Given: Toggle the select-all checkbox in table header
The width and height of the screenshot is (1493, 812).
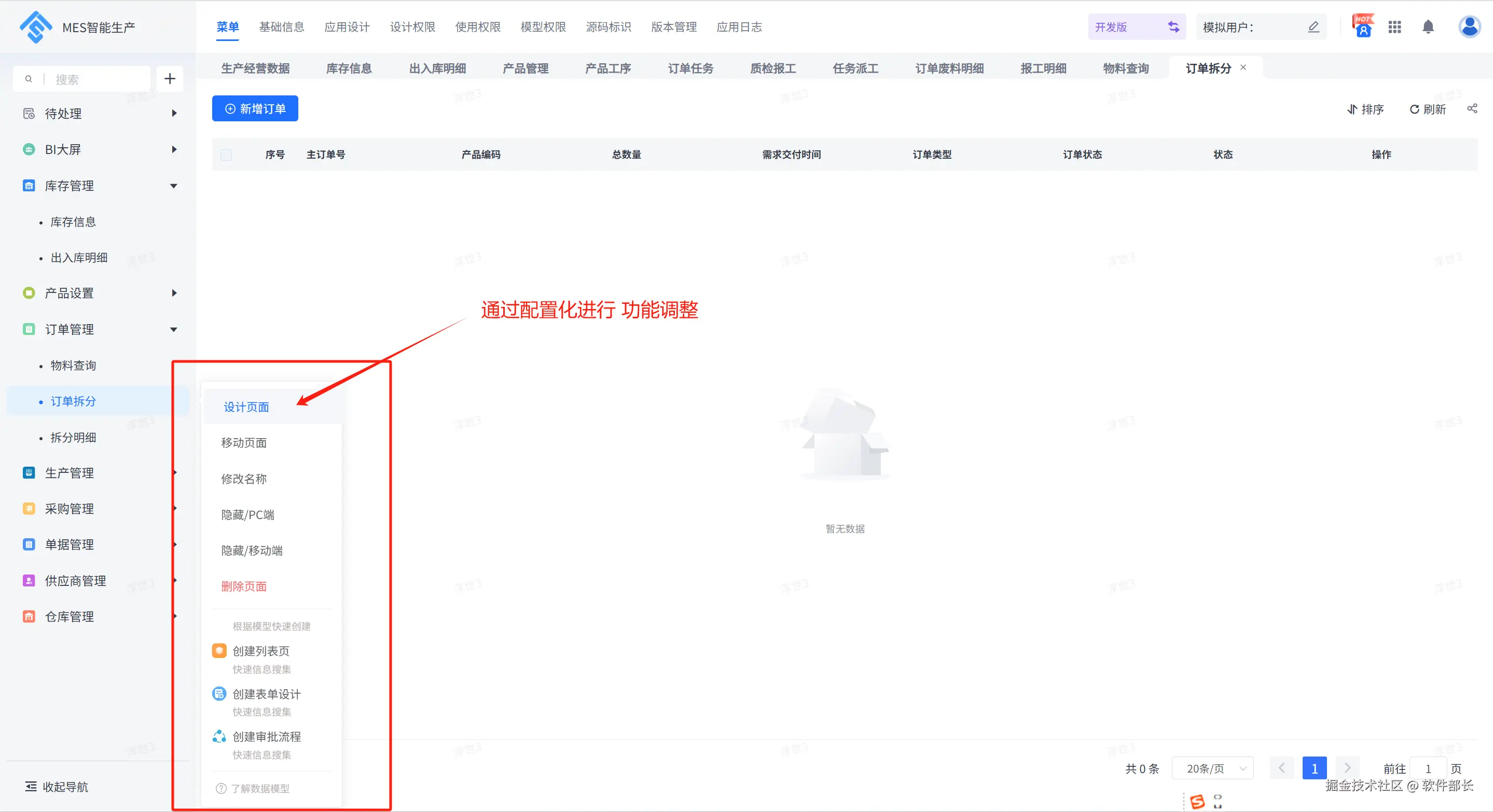Looking at the screenshot, I should (226, 155).
